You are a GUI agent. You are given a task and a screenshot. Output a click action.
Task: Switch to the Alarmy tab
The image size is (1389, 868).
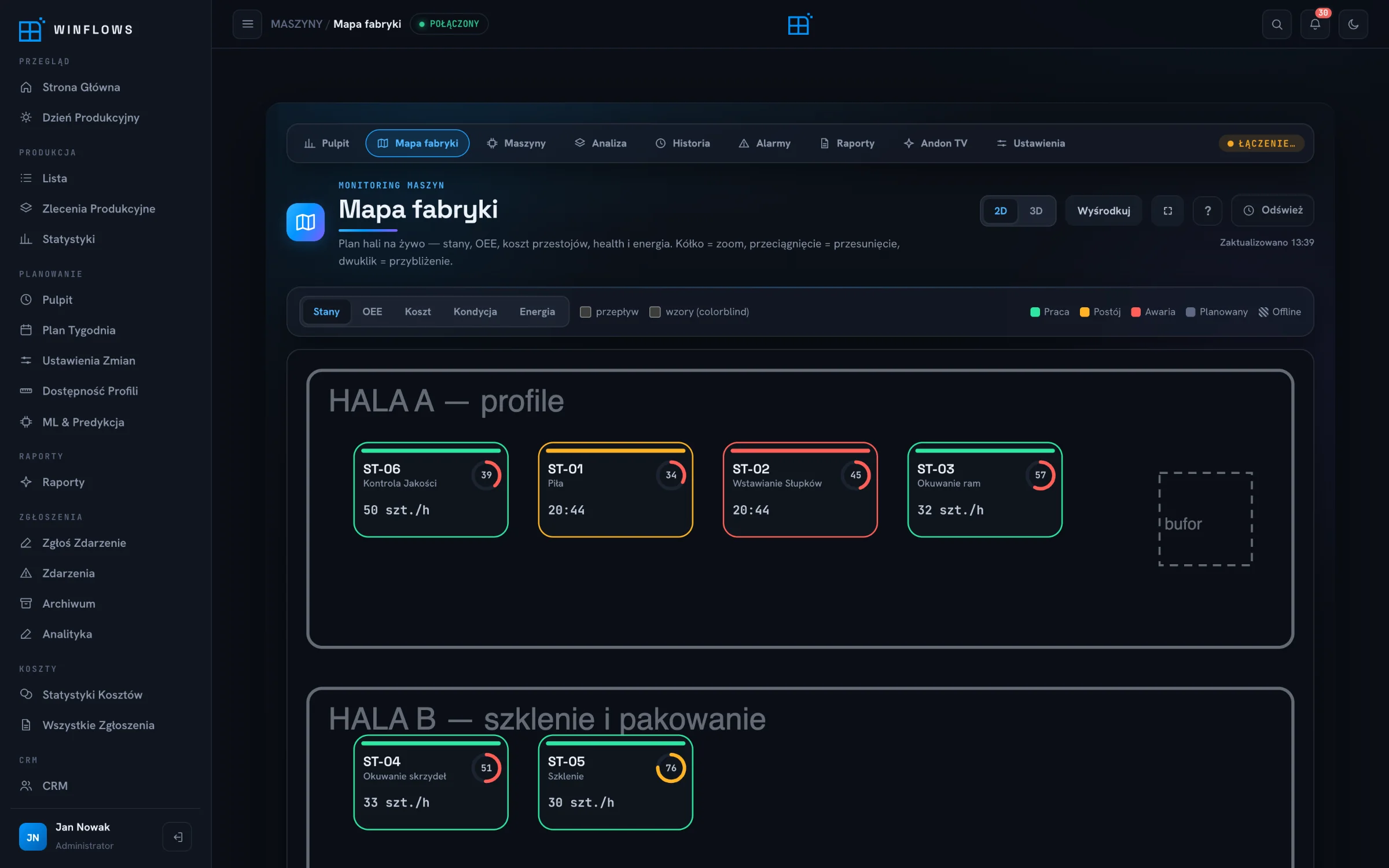tap(765, 143)
